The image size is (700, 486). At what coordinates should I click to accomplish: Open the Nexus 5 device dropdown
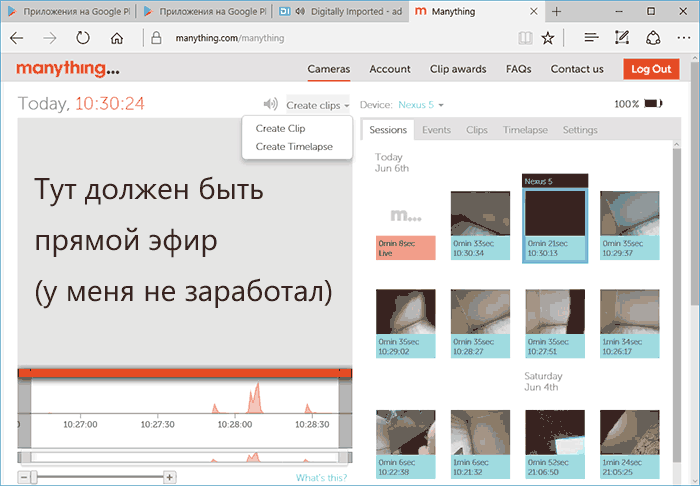421,105
